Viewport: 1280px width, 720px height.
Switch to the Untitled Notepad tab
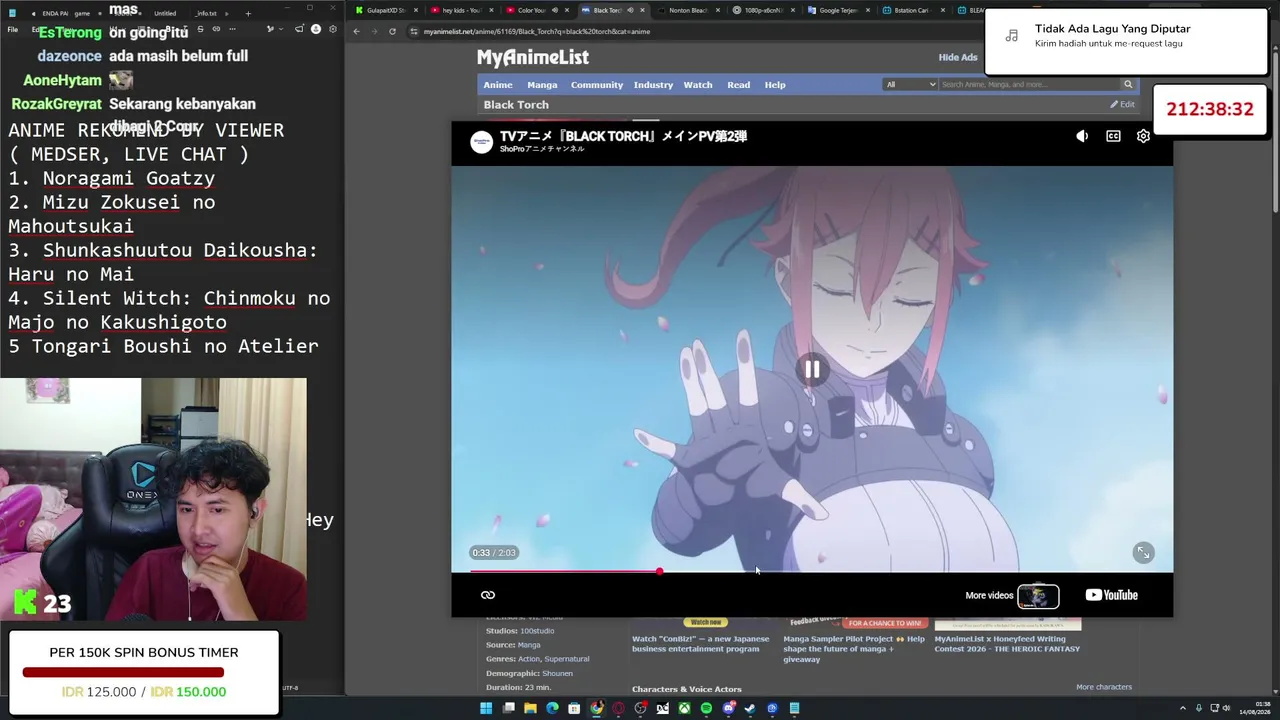point(165,13)
